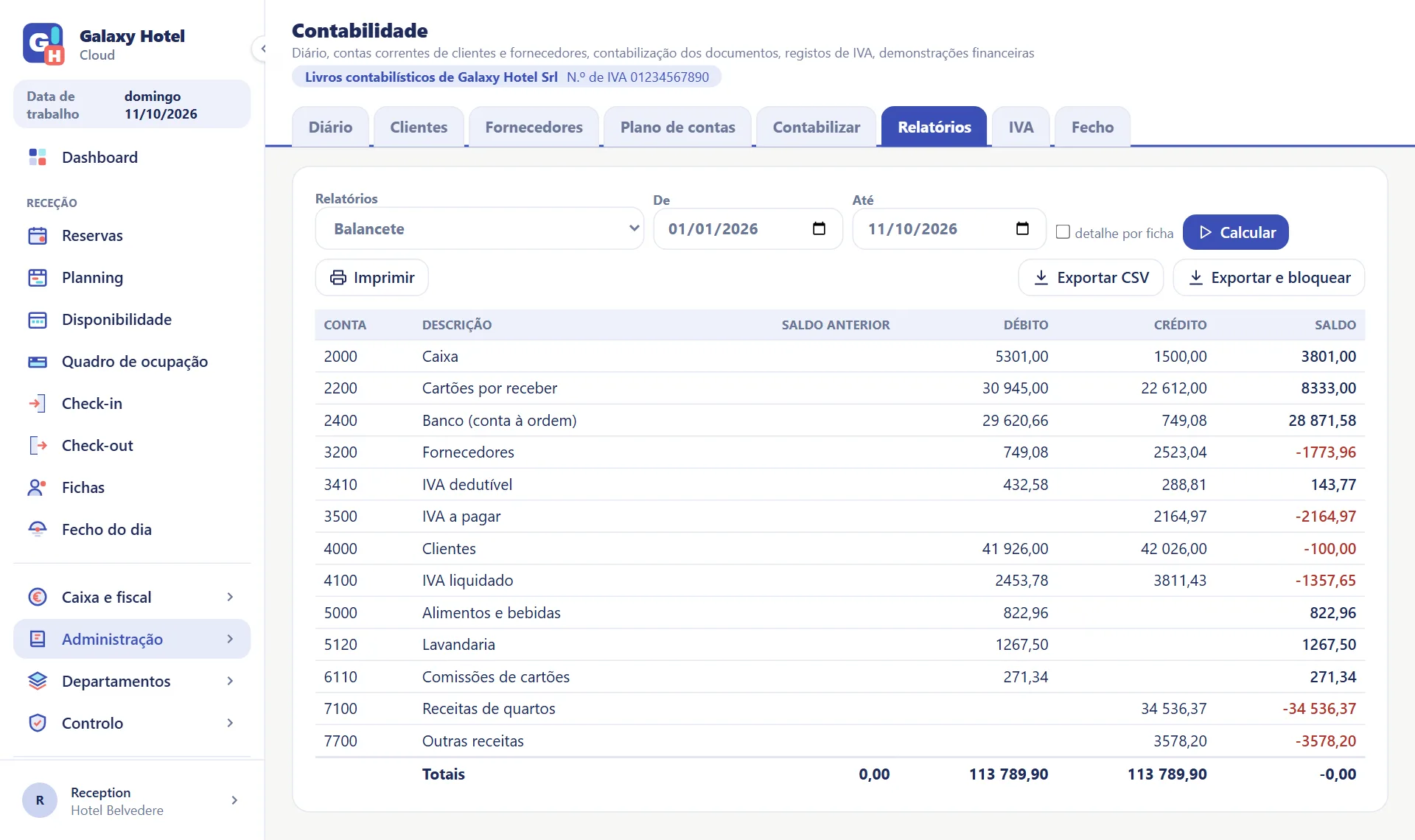
Task: Click the Disponibilidade icon
Action: (38, 320)
